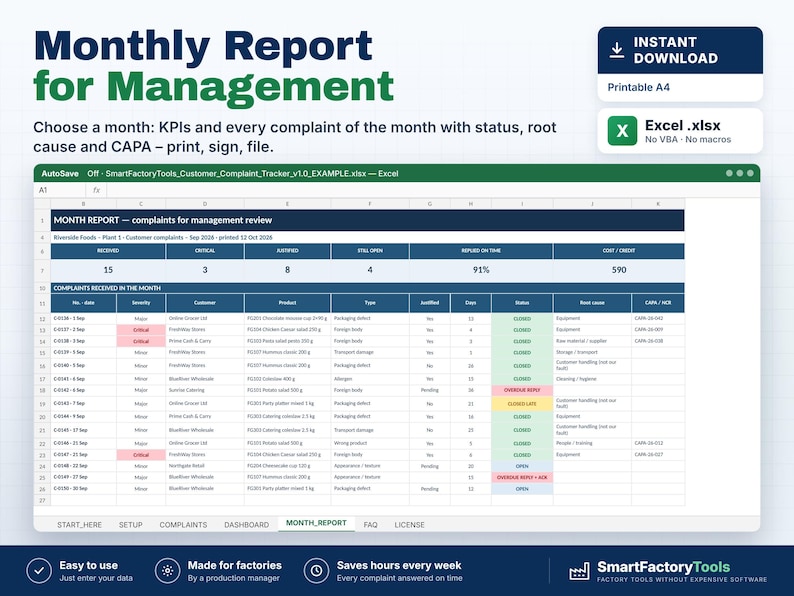Click the SmartFactoryTools factory logo icon
This screenshot has height=596, width=794.
coord(579,571)
